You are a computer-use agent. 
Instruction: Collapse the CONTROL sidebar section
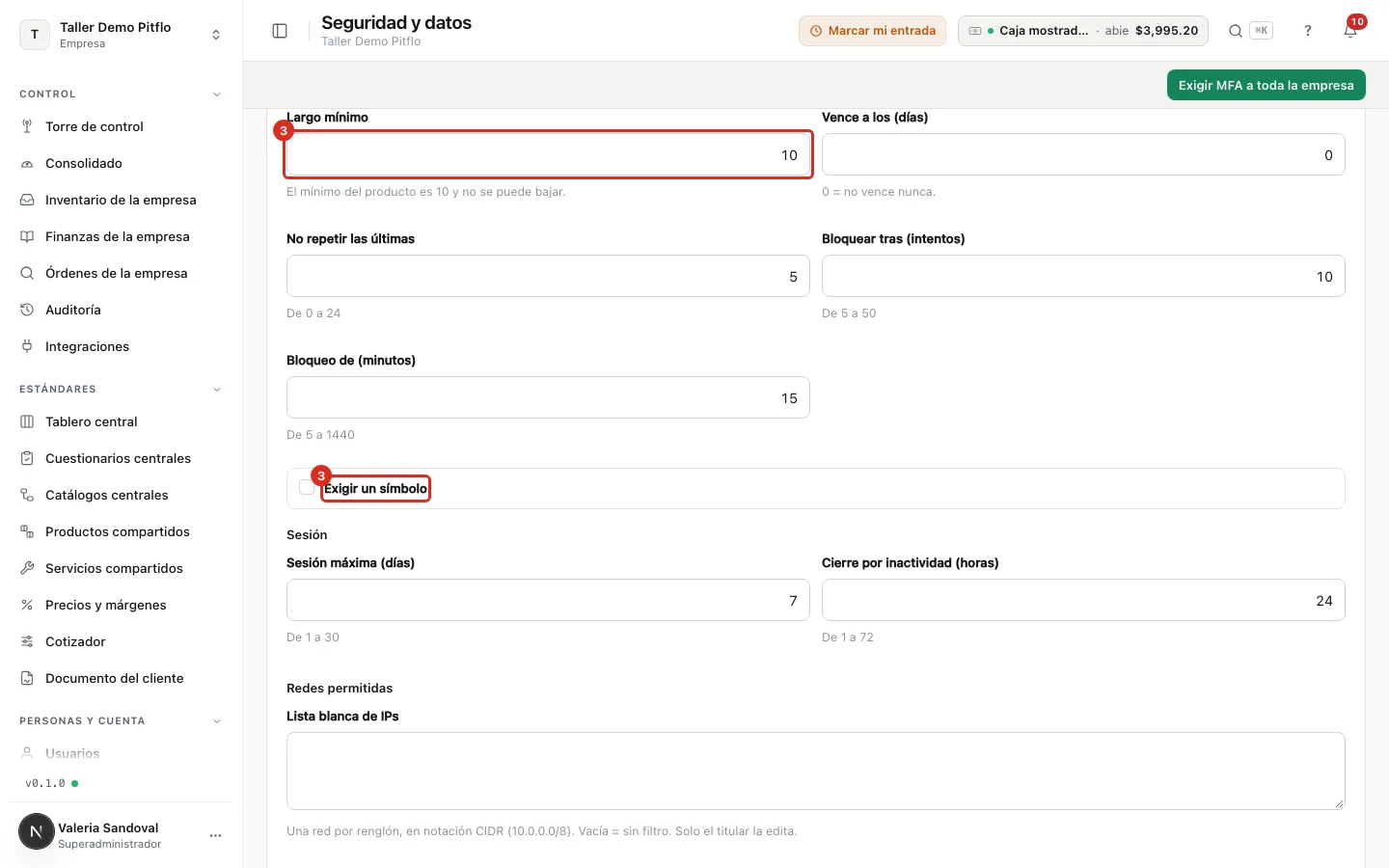pos(216,95)
